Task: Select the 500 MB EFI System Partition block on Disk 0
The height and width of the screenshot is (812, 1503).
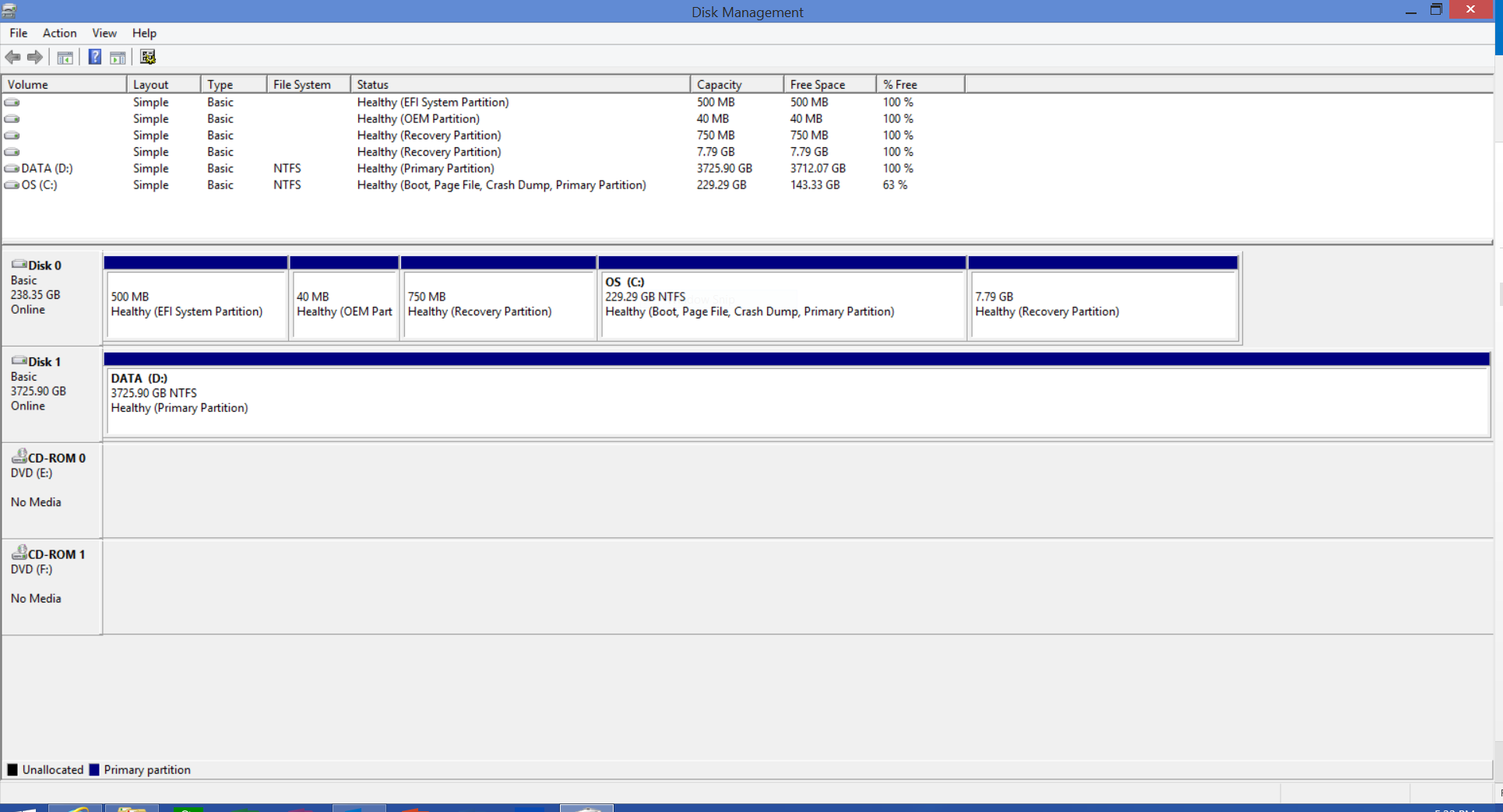Action: [x=196, y=298]
